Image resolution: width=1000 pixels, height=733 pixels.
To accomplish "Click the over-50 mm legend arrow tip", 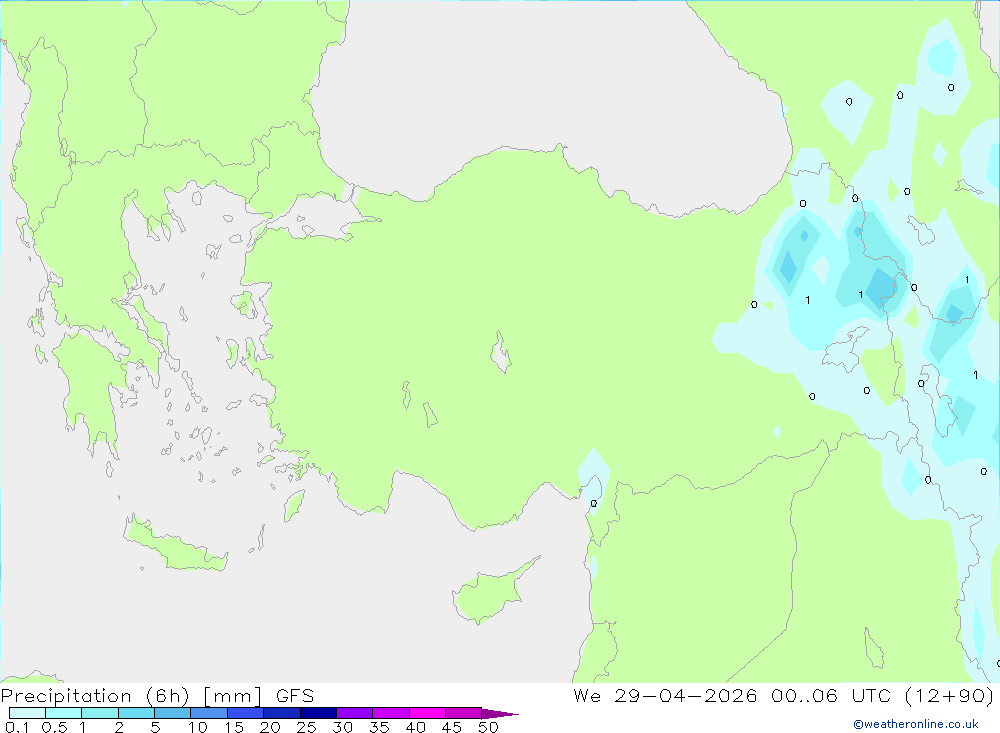I will pyautogui.click(x=501, y=713).
